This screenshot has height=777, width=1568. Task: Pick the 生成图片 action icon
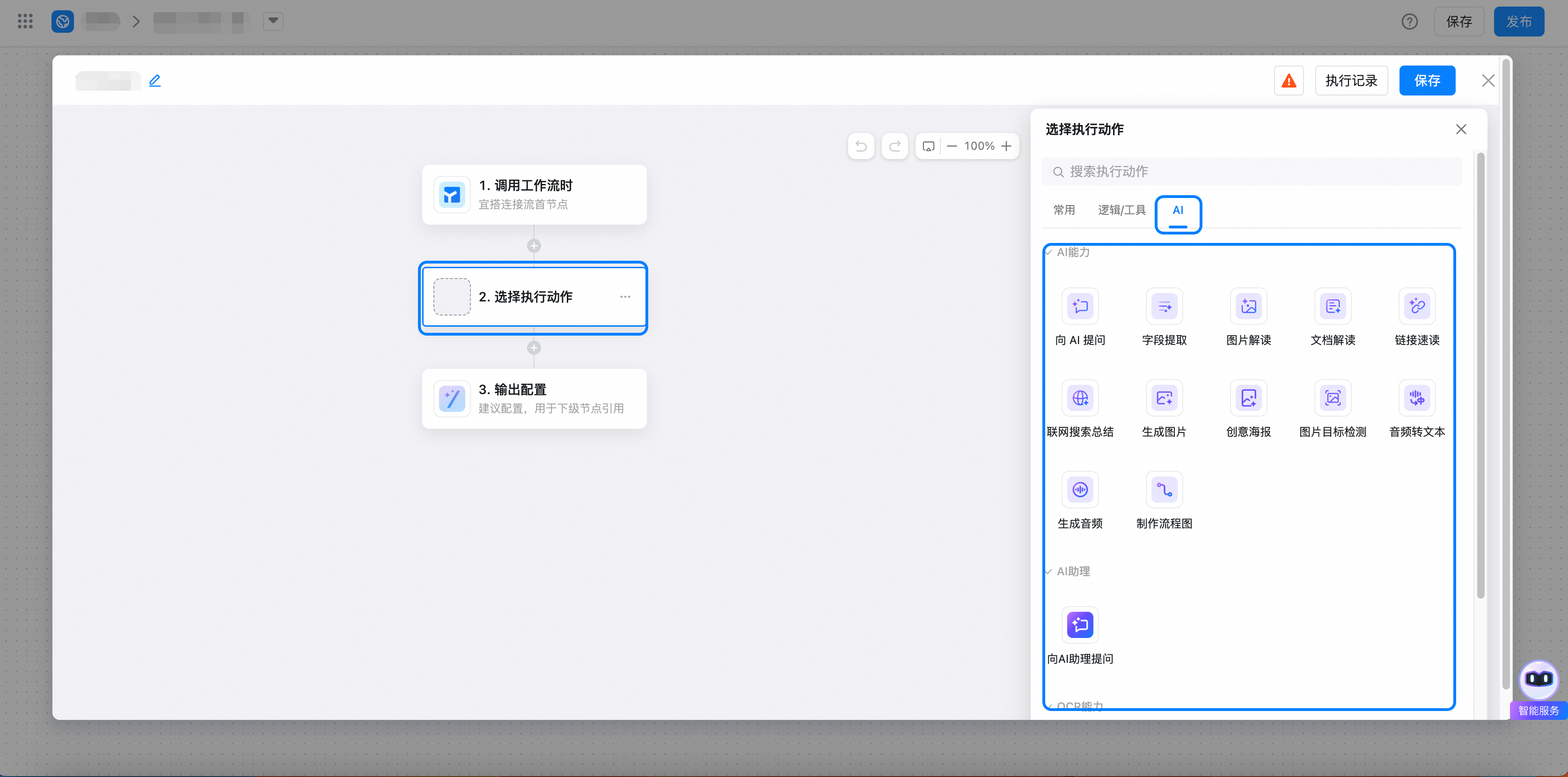(1164, 398)
